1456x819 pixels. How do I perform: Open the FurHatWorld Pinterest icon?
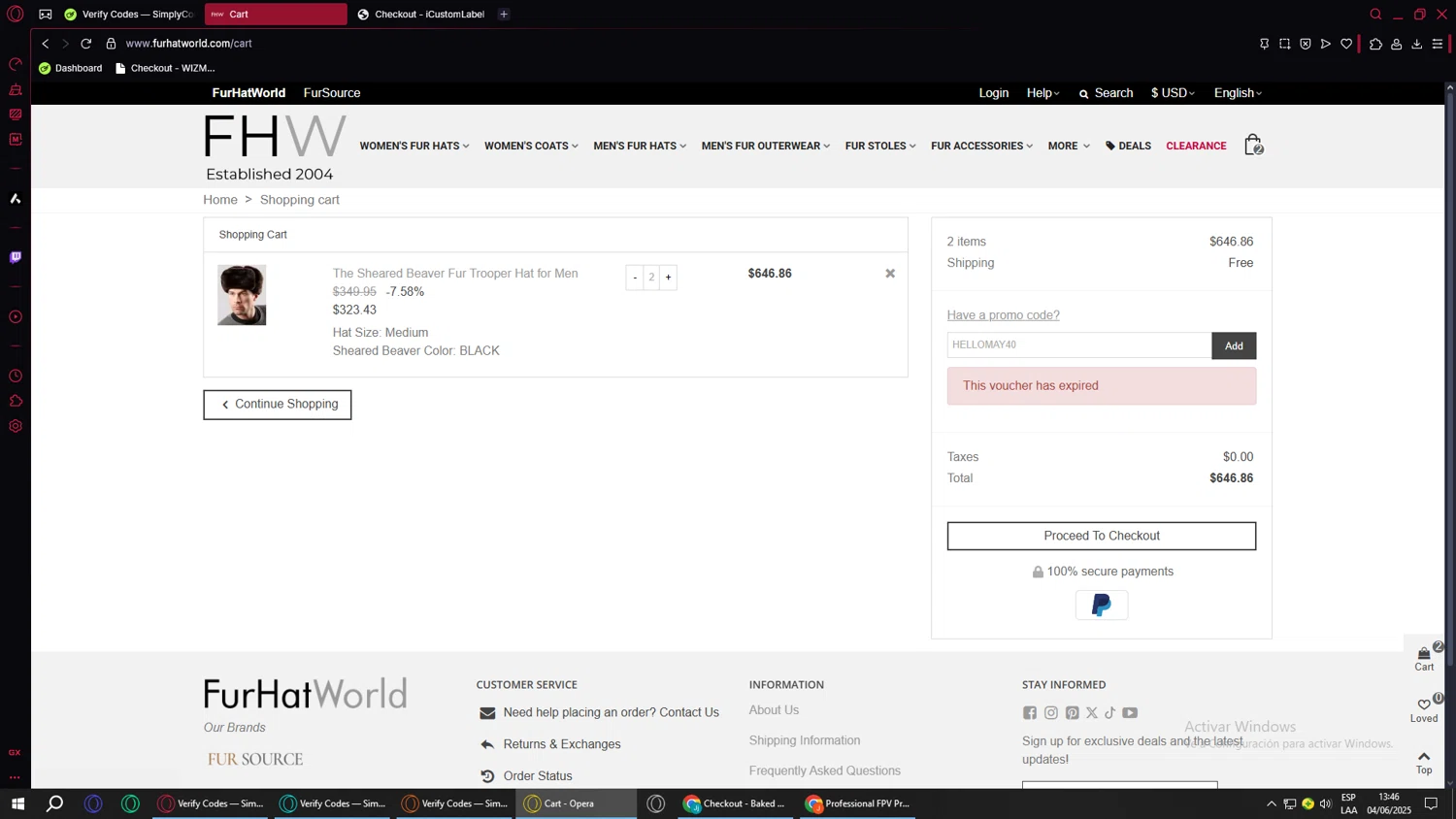[1072, 713]
